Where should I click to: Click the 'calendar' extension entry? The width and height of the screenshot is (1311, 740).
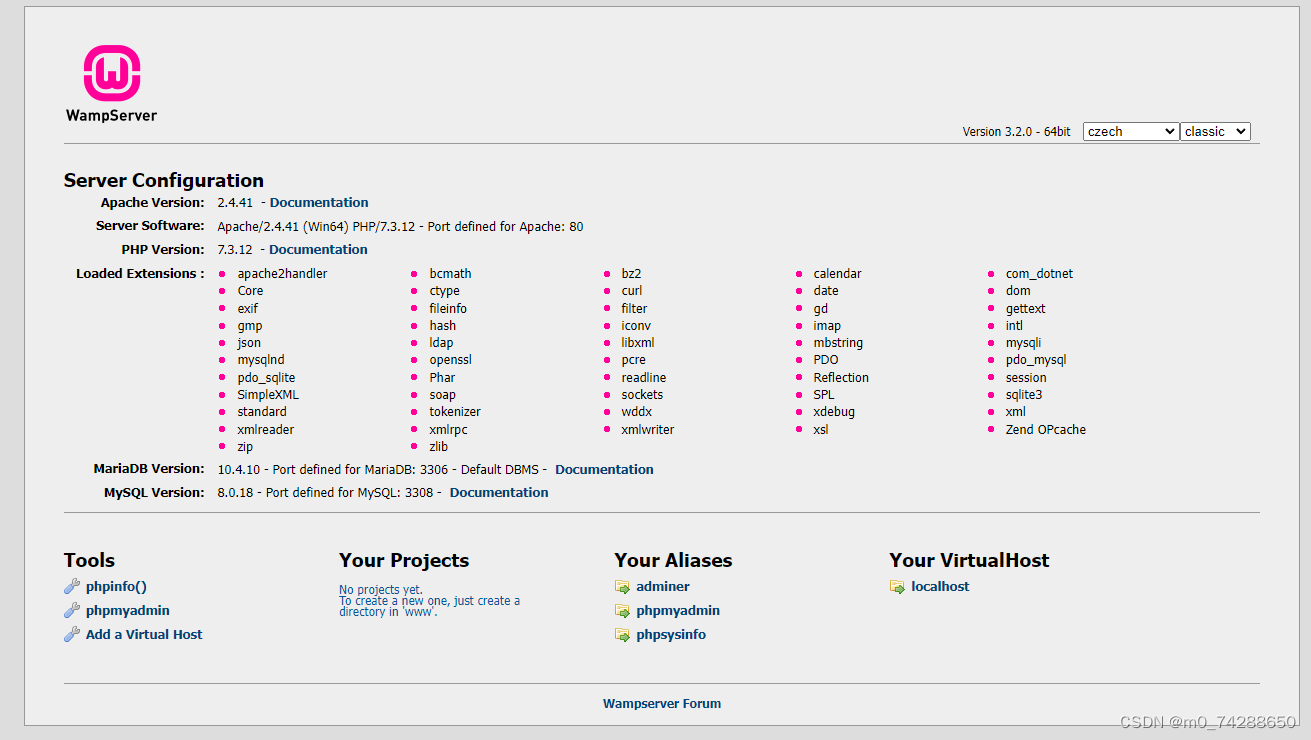click(x=837, y=274)
